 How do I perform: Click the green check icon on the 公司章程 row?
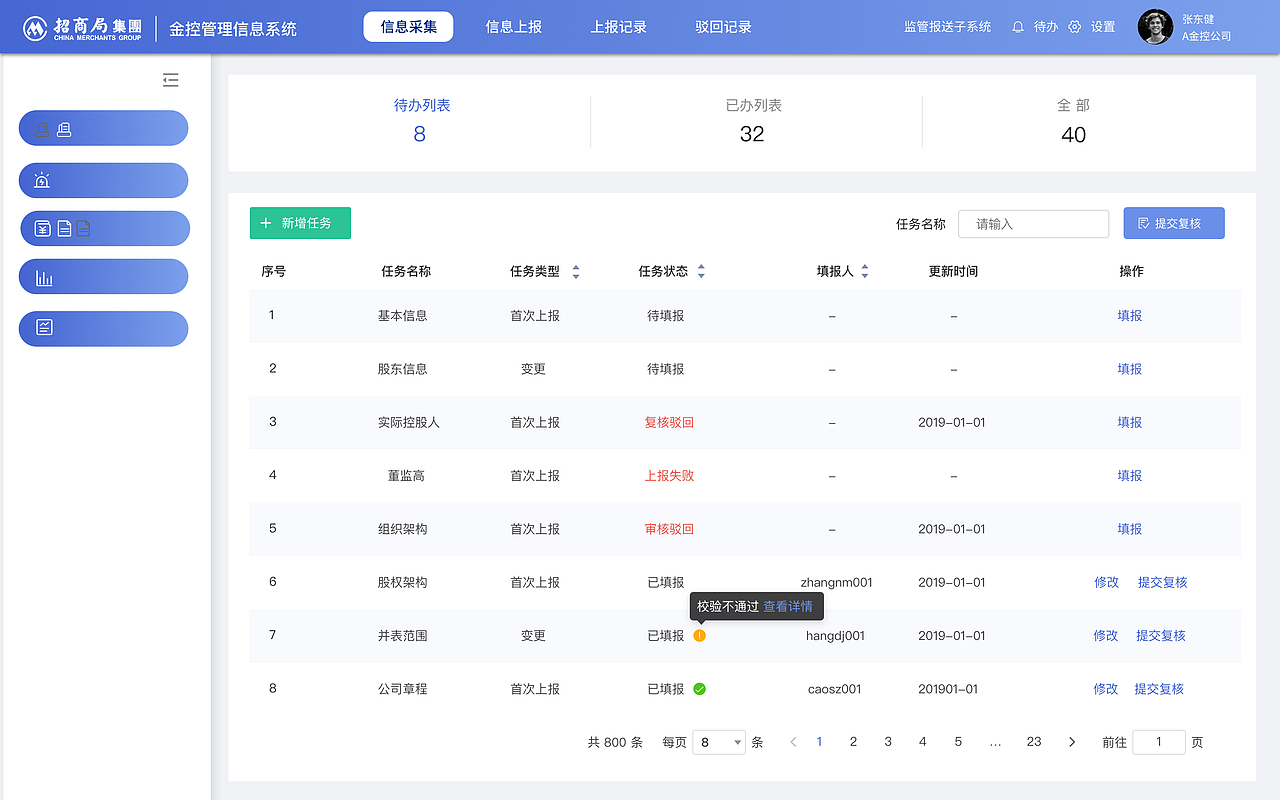[x=700, y=688]
